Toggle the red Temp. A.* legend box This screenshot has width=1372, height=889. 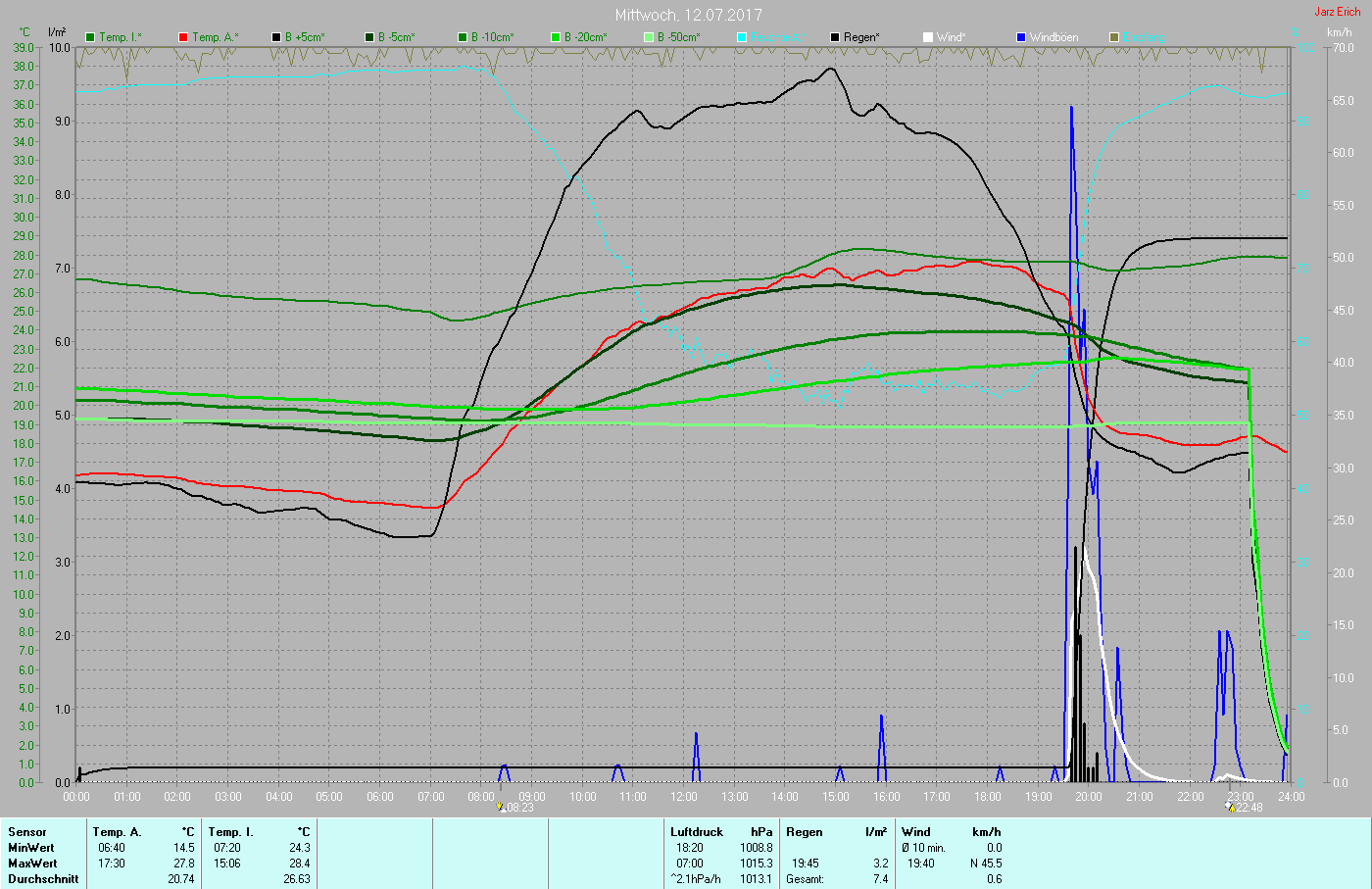pyautogui.click(x=183, y=37)
